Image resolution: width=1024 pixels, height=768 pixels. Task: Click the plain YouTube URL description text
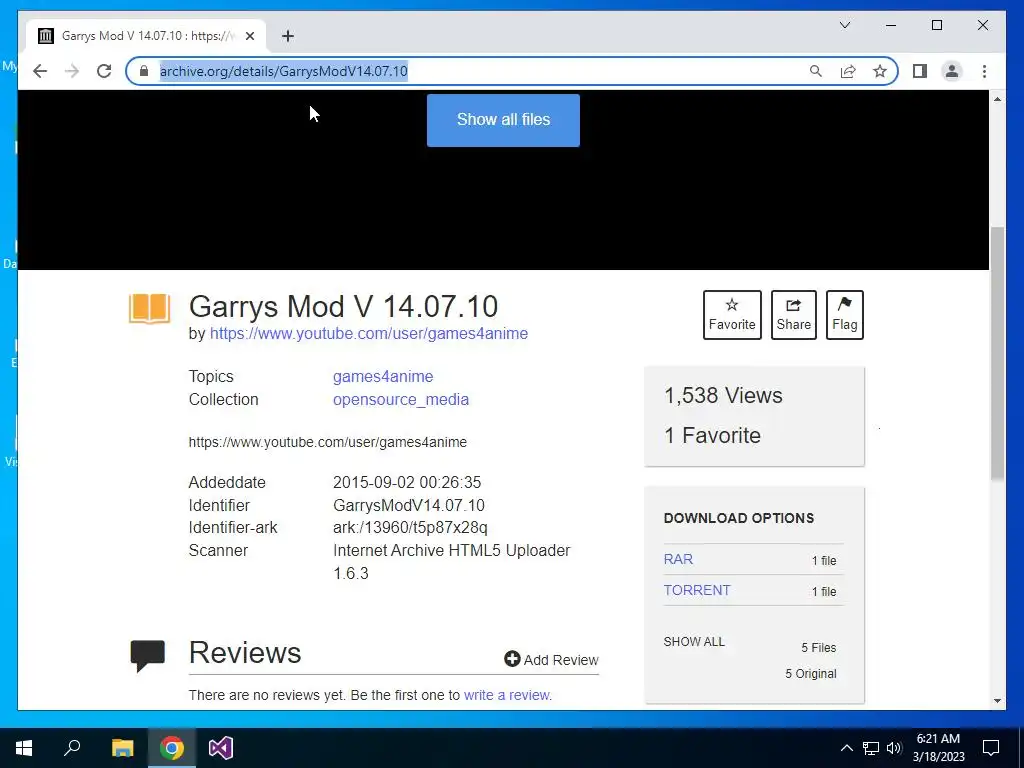[x=328, y=442]
